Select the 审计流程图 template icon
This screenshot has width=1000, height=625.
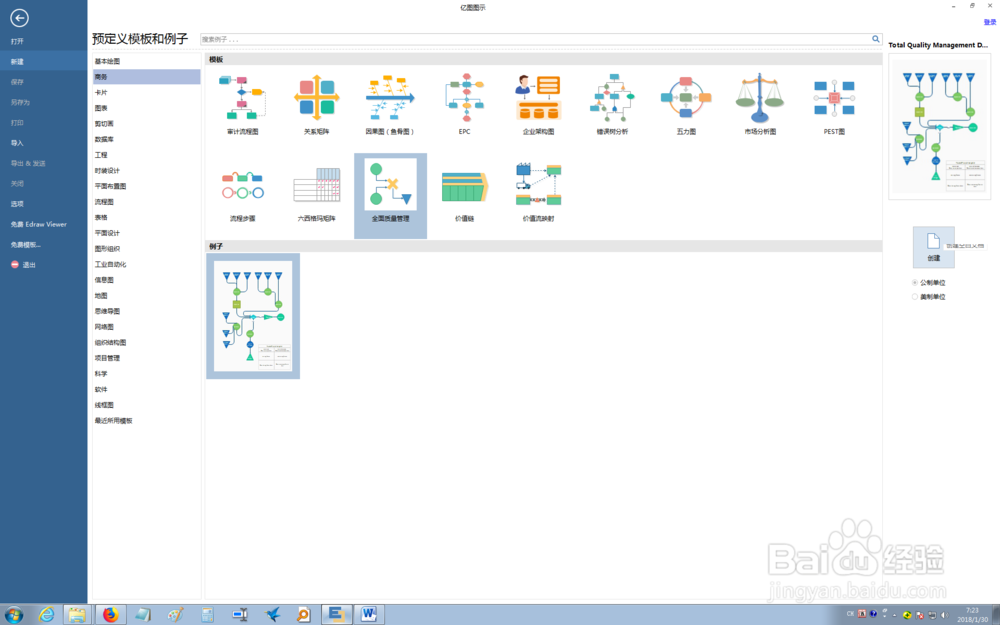[x=242, y=98]
